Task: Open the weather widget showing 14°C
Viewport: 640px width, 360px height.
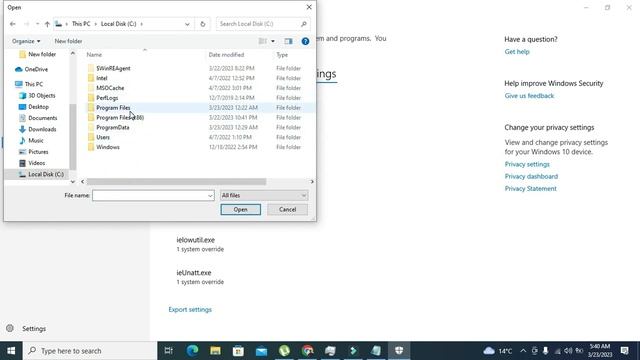Action: 498,351
